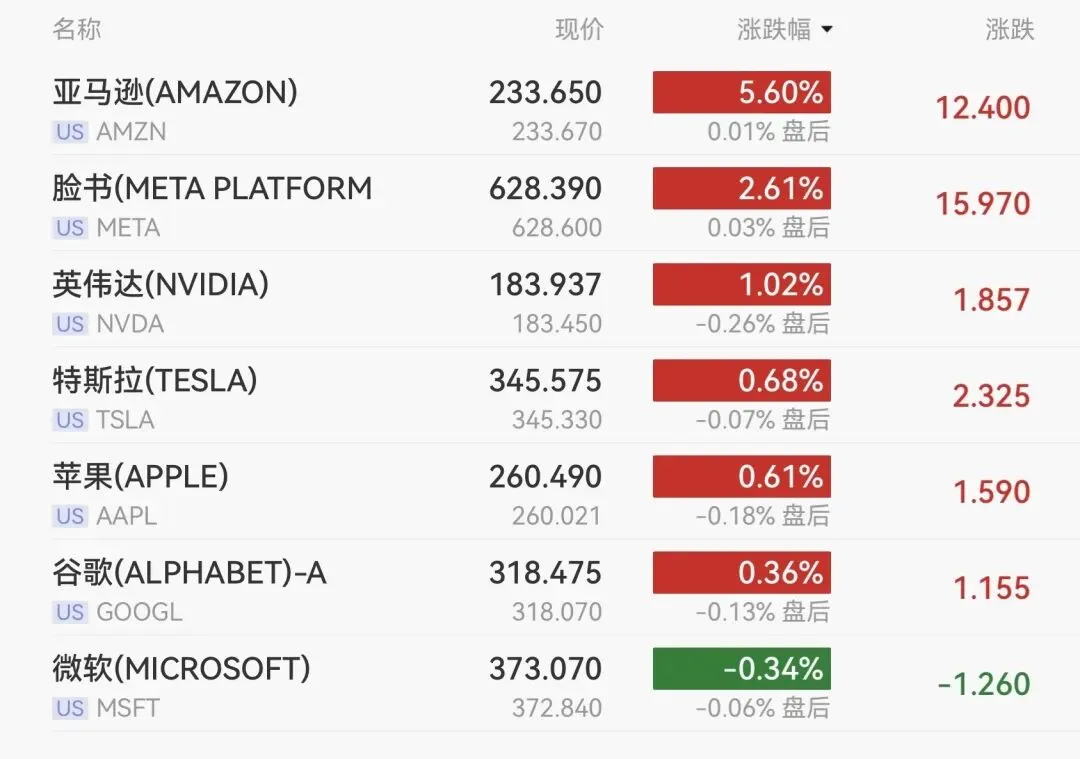Click the sort arrow next to 涨跌幅
The width and height of the screenshot is (1080, 759).
pos(827,31)
